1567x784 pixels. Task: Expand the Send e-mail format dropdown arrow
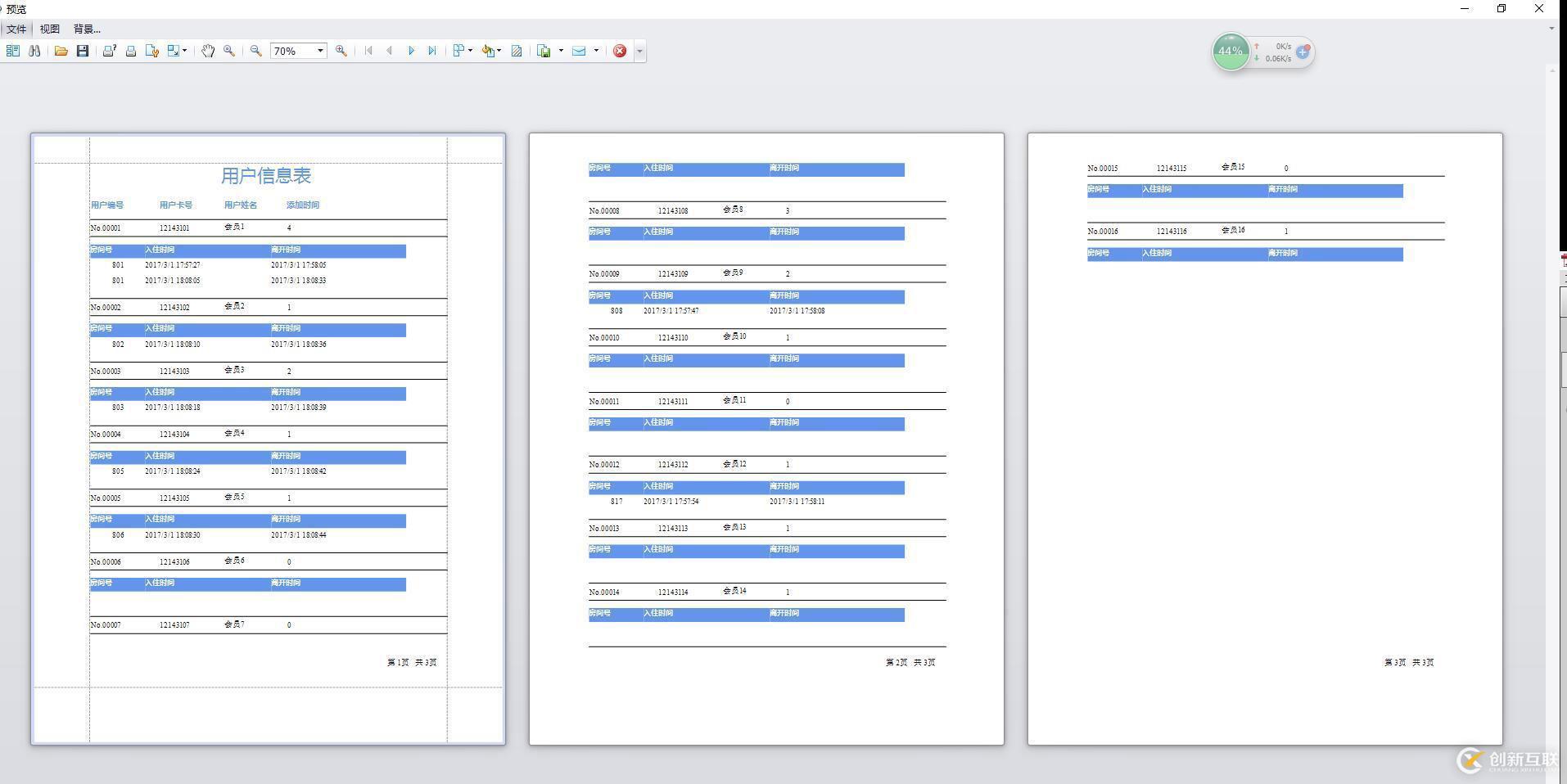(x=596, y=51)
